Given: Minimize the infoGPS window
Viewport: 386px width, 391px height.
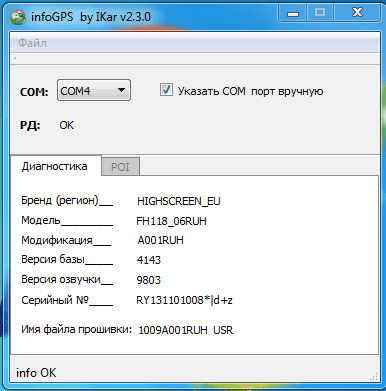Looking at the screenshot, I should click(293, 13).
